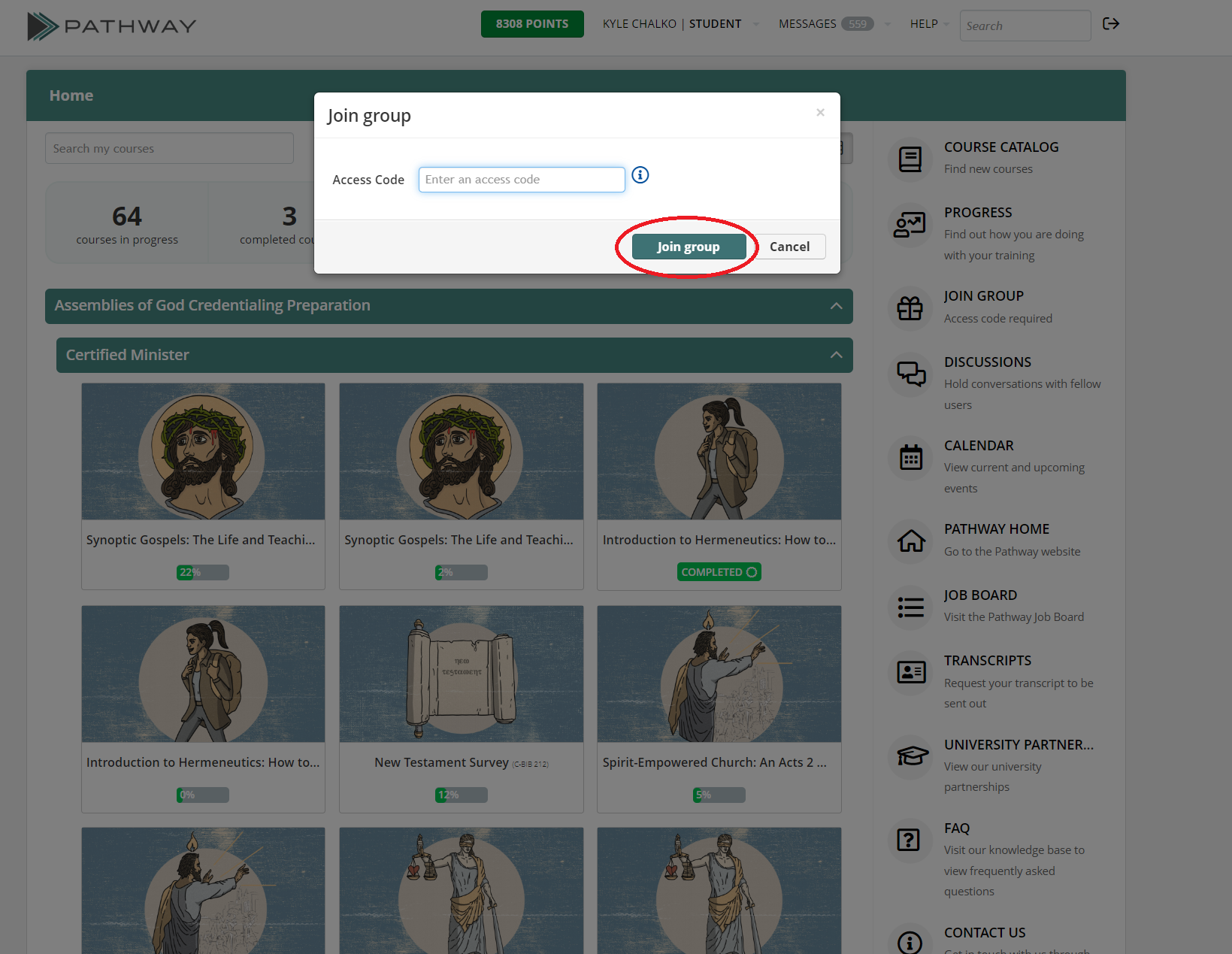The height and width of the screenshot is (954, 1232).
Task: Open Kyle Chalko student dropdown
Action: coord(681,24)
